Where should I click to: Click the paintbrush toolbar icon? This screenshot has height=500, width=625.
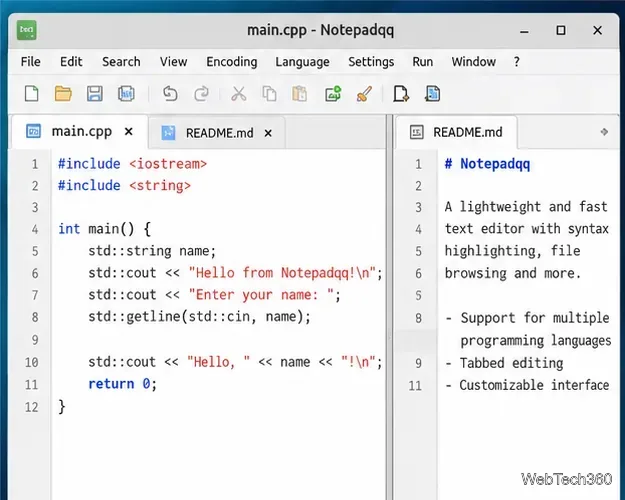point(364,94)
